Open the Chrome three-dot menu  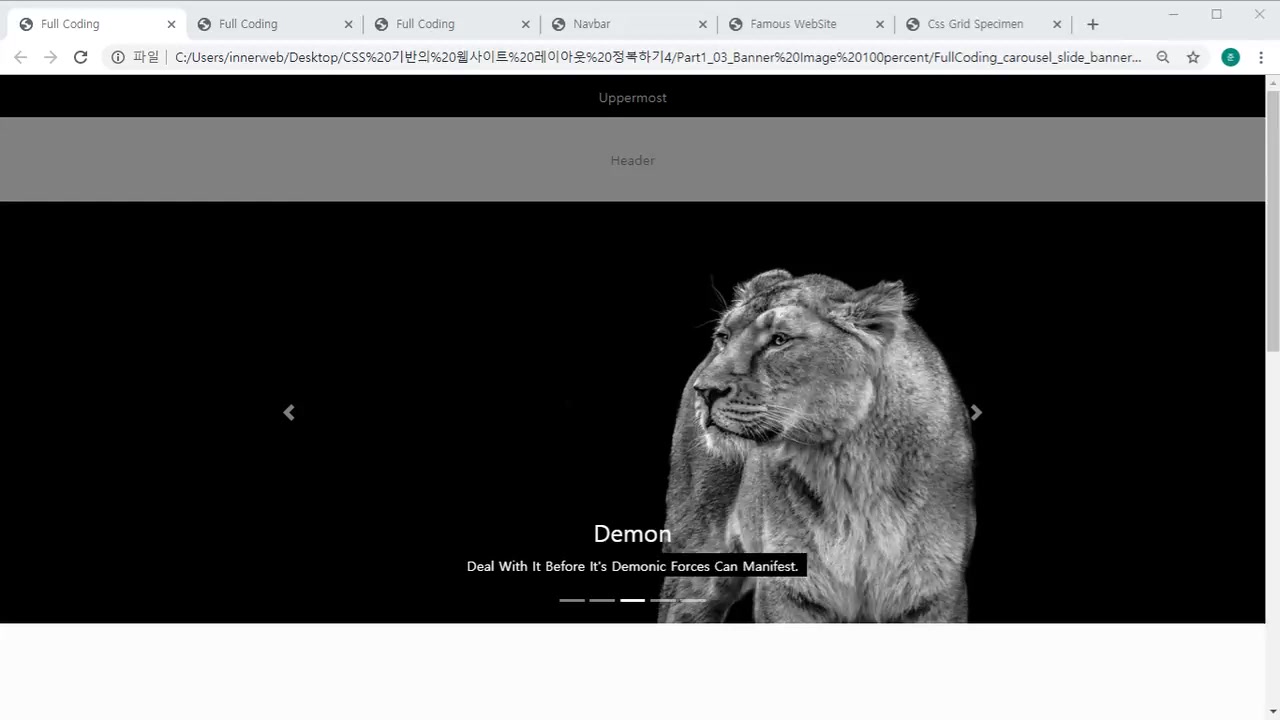(1261, 58)
